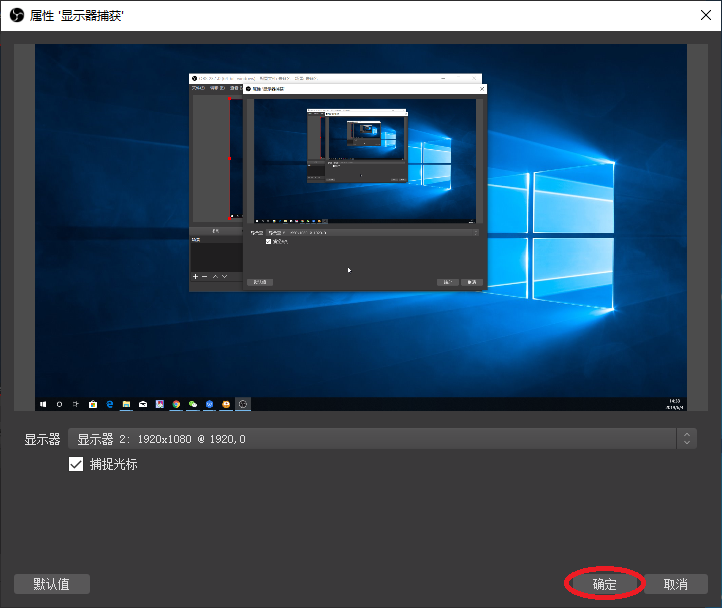Open the 显示器 dropdown showing 显示器 2: 1920x1080

click(x=382, y=438)
